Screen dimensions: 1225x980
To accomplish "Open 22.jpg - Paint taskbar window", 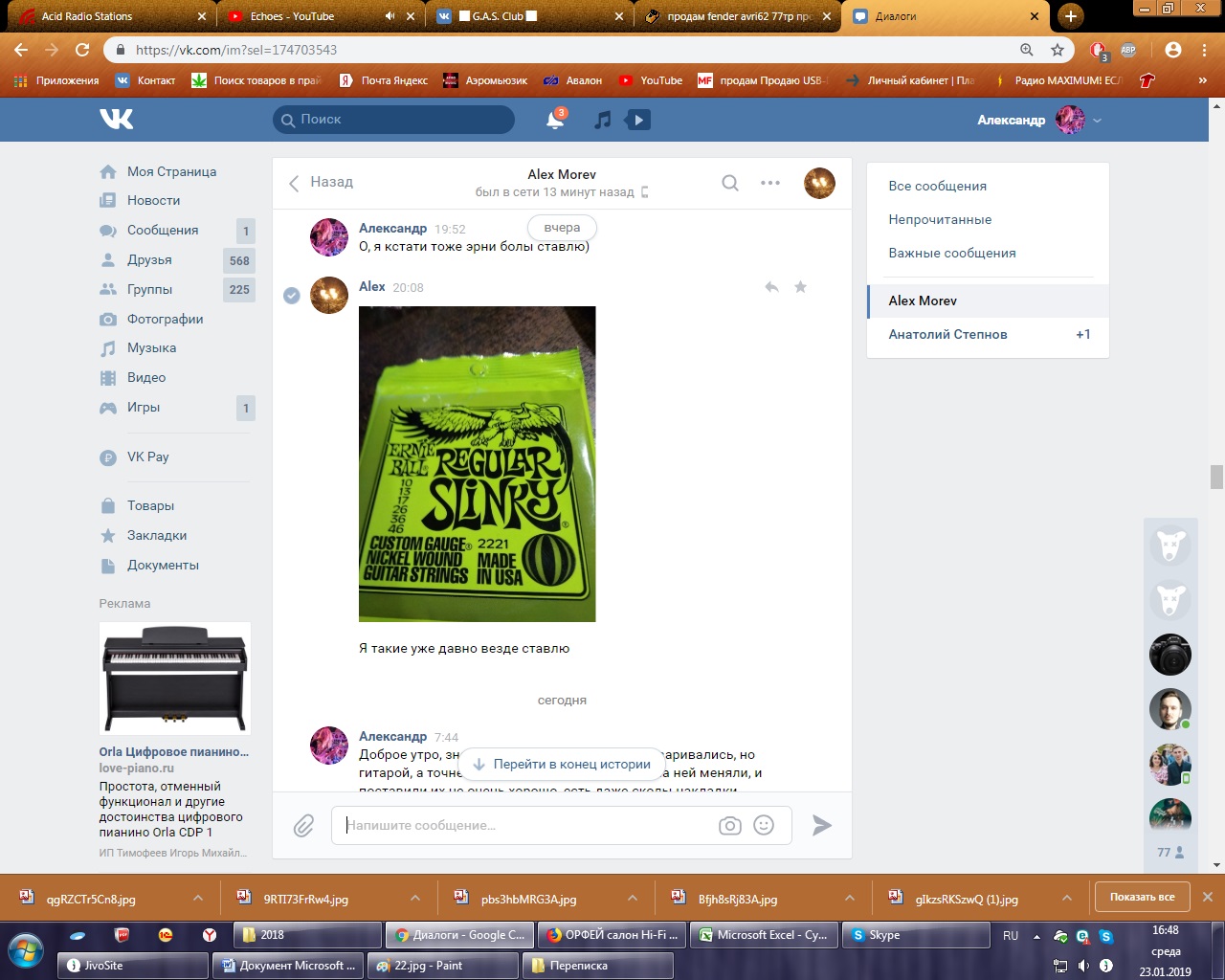I will tap(443, 966).
